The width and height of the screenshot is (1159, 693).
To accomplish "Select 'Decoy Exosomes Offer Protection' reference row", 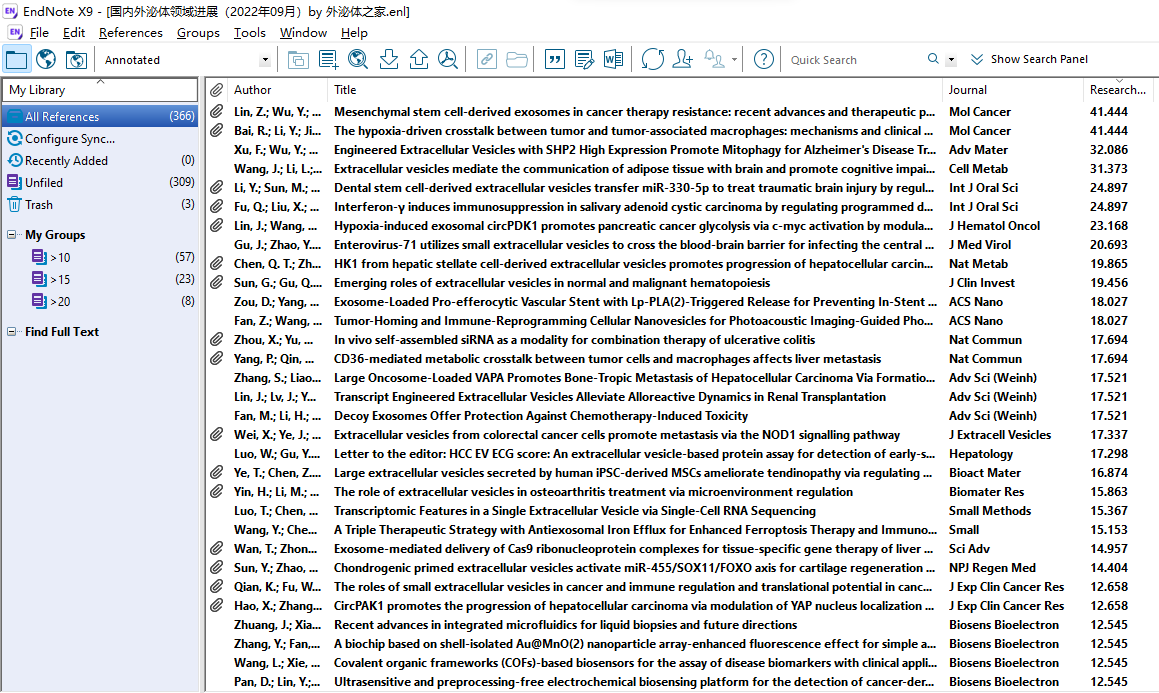I will point(682,416).
